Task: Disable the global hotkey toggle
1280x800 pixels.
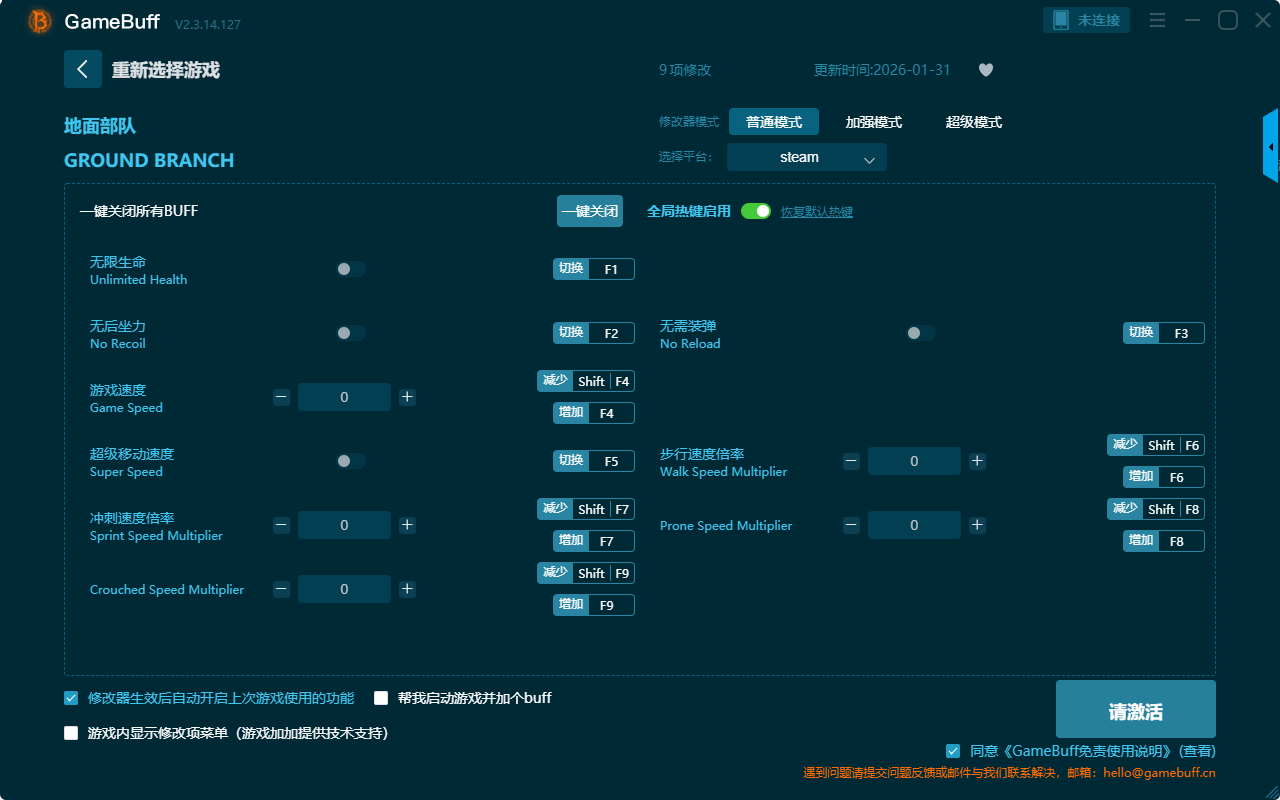Action: (756, 211)
